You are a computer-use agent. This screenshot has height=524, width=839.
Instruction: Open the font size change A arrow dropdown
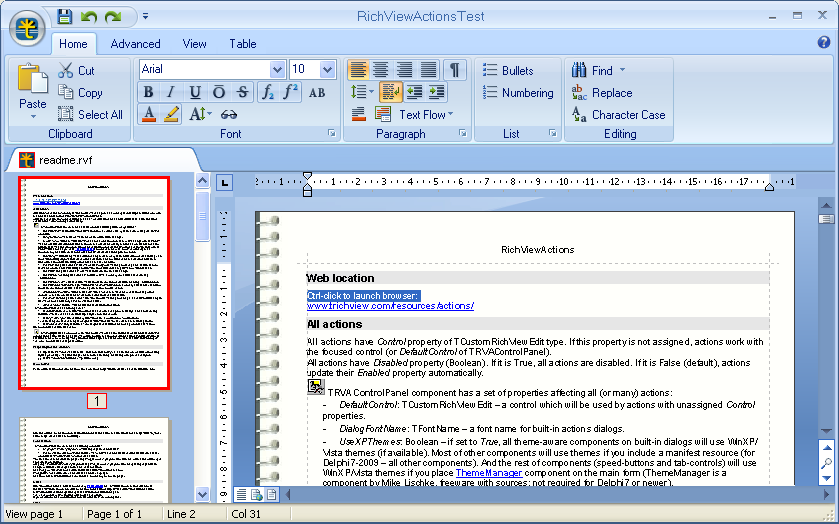[x=200, y=114]
